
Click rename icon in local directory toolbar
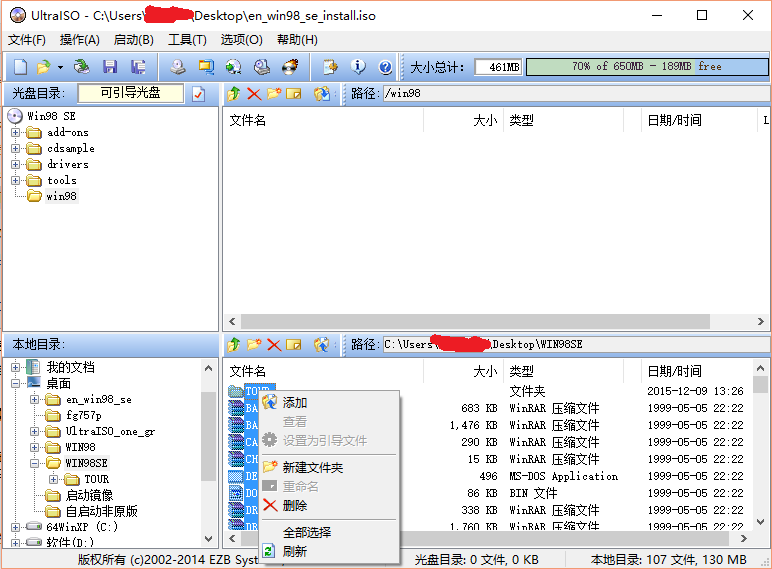(293, 345)
